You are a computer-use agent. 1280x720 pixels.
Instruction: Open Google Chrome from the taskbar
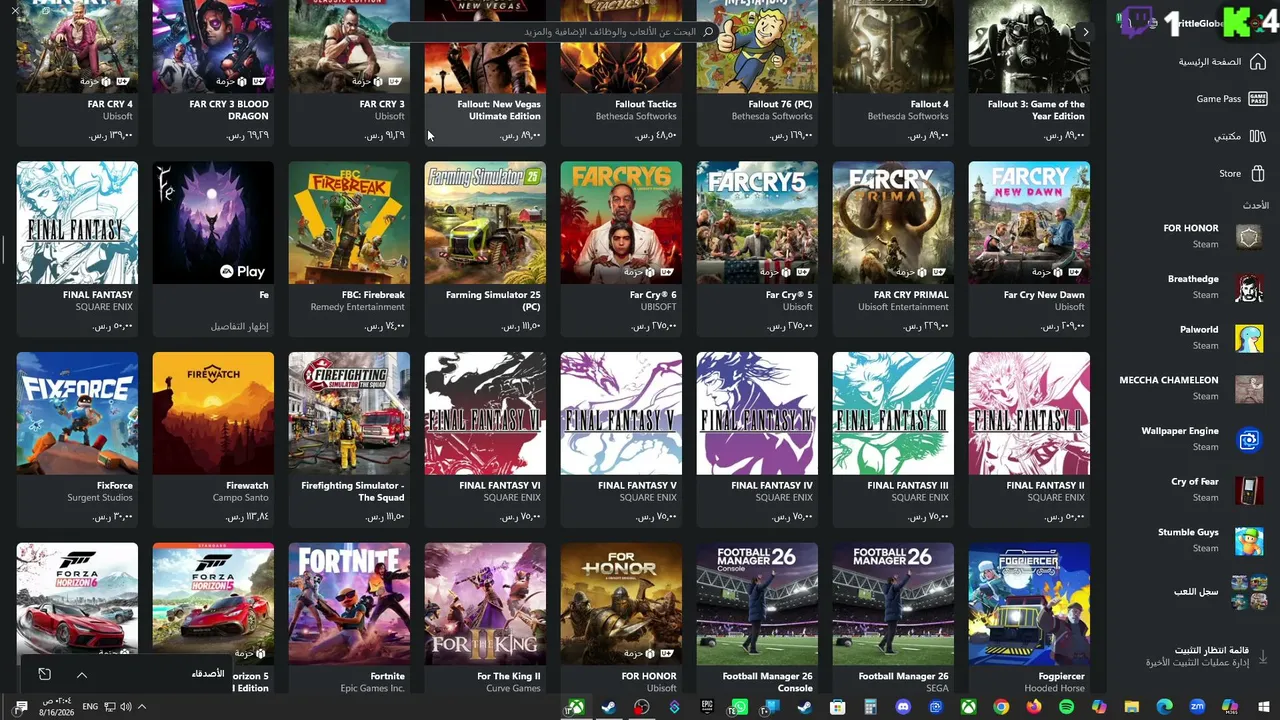point(1001,707)
